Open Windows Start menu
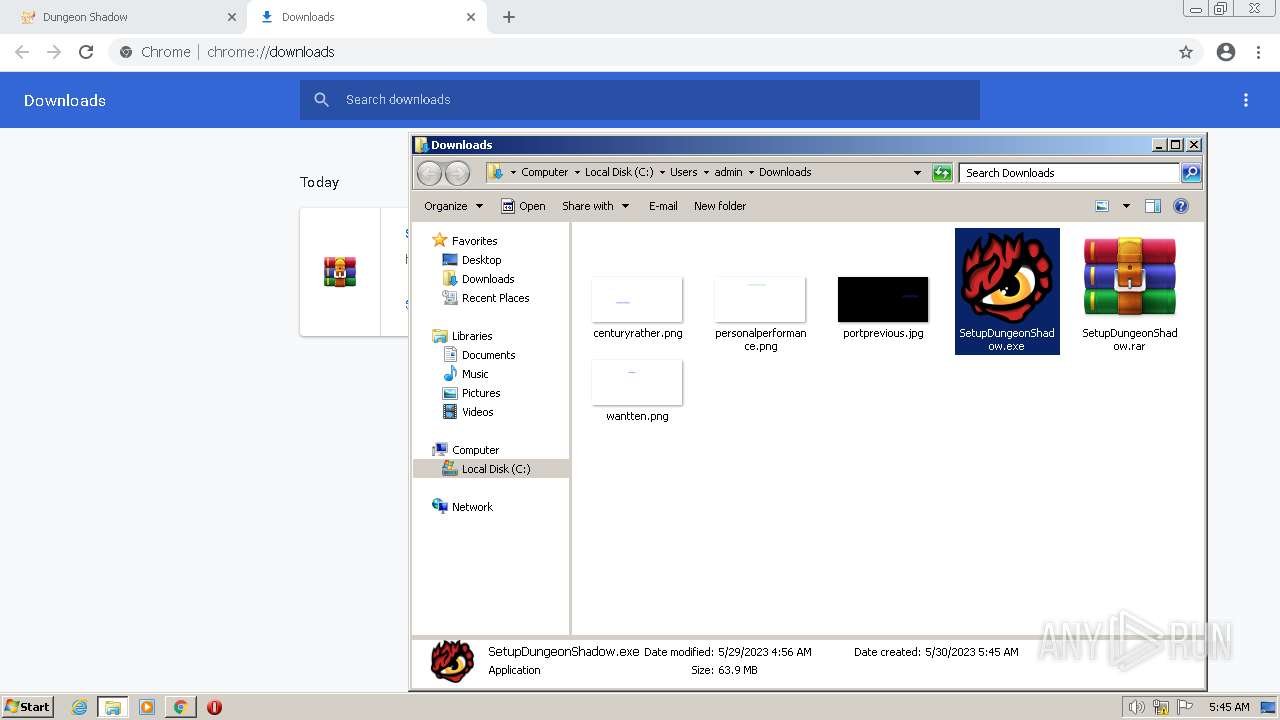The width and height of the screenshot is (1280, 720). pos(27,706)
